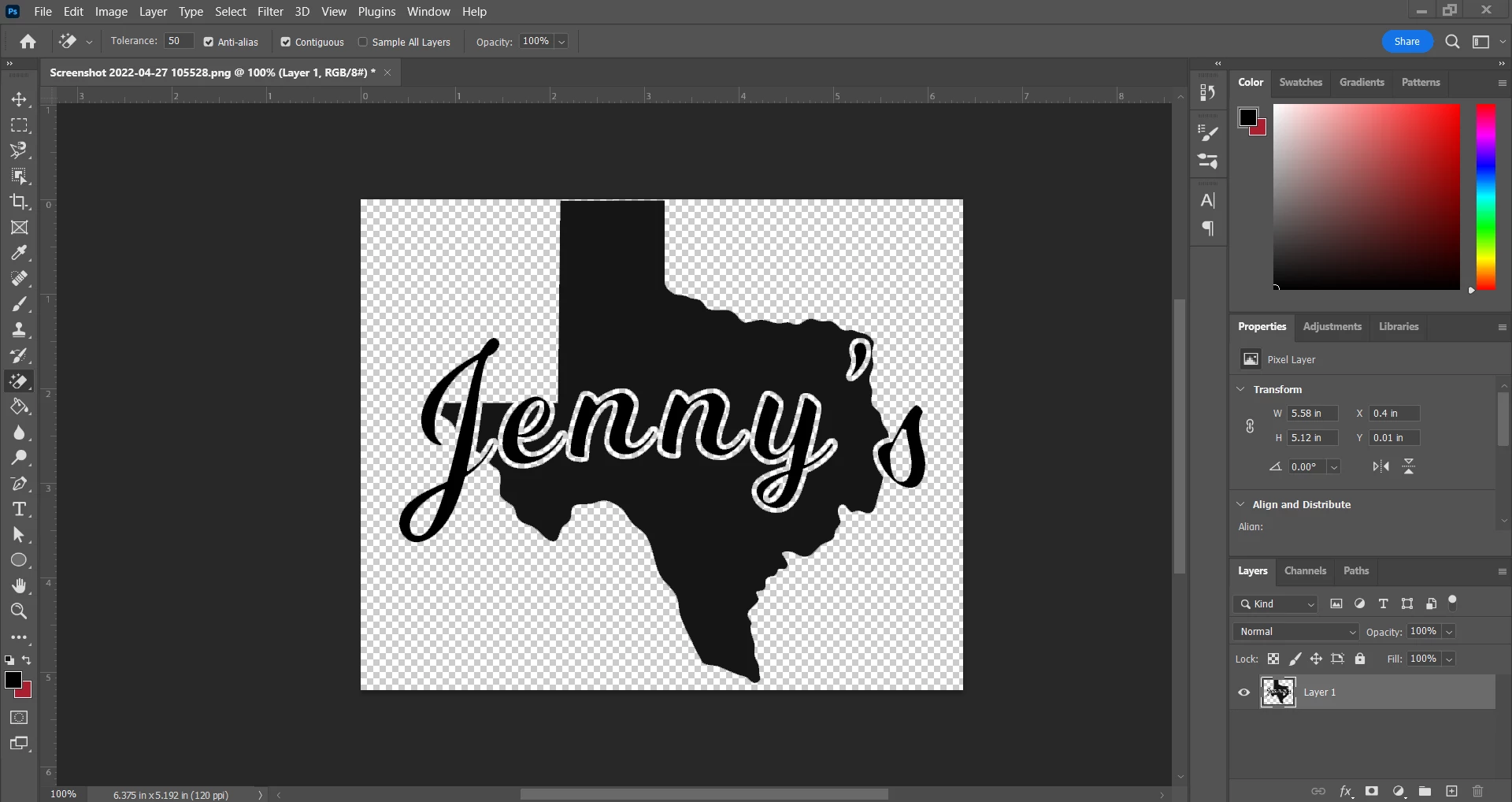Viewport: 1512px width, 802px height.
Task: Select the Eyedropper tool
Action: point(19,253)
